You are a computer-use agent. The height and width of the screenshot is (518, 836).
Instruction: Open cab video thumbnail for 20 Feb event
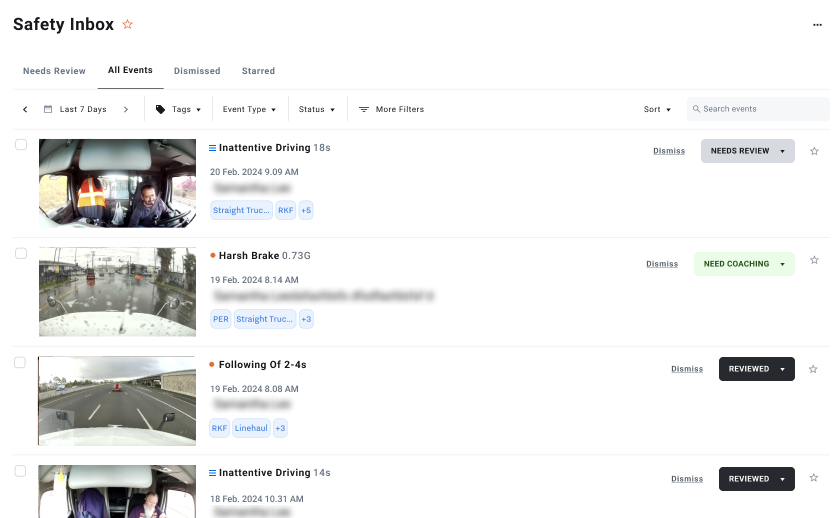click(x=117, y=183)
